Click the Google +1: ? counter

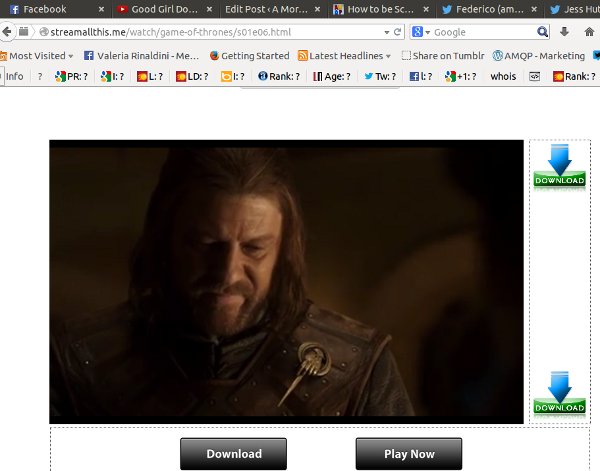(x=461, y=77)
